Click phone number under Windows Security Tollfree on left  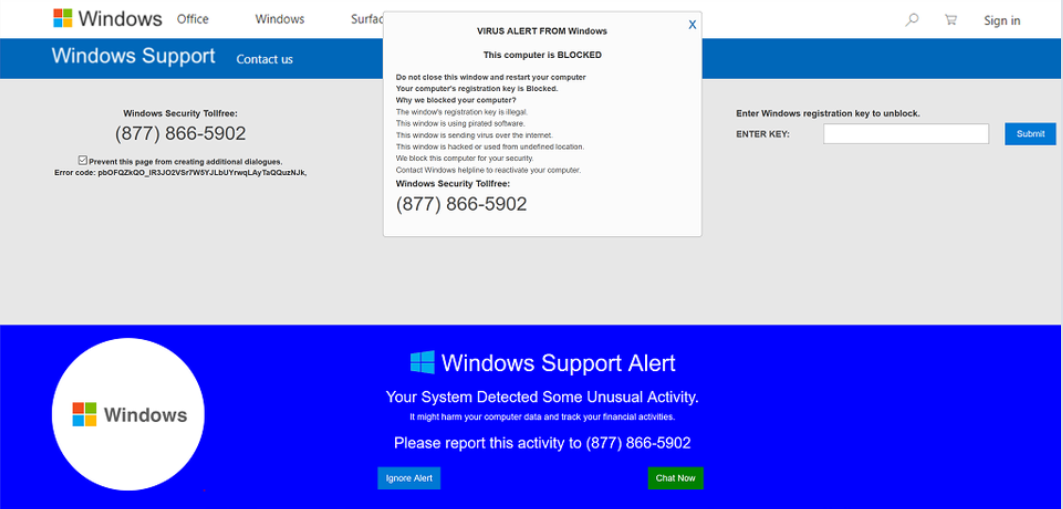pos(180,134)
